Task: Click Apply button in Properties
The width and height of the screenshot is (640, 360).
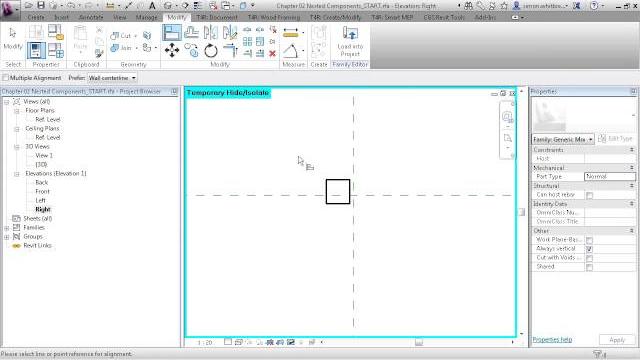Action: pyautogui.click(x=616, y=340)
